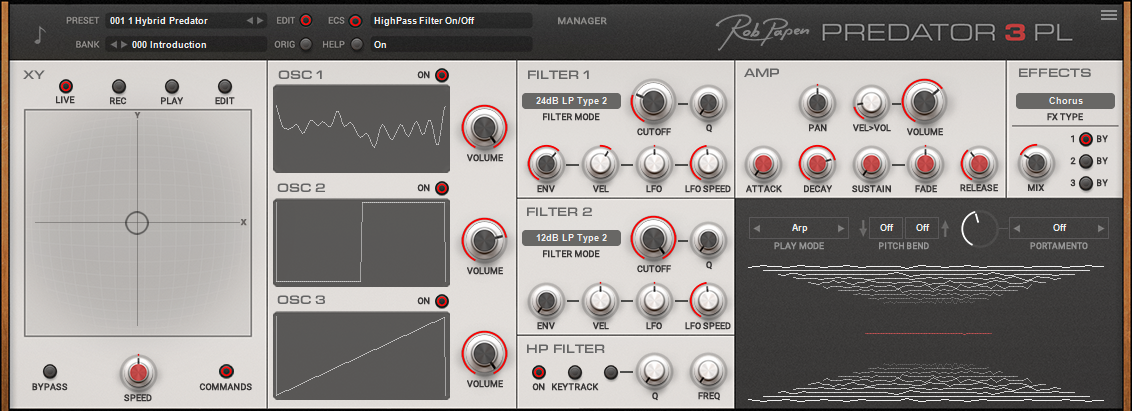Open Arp play mode selector

click(799, 228)
